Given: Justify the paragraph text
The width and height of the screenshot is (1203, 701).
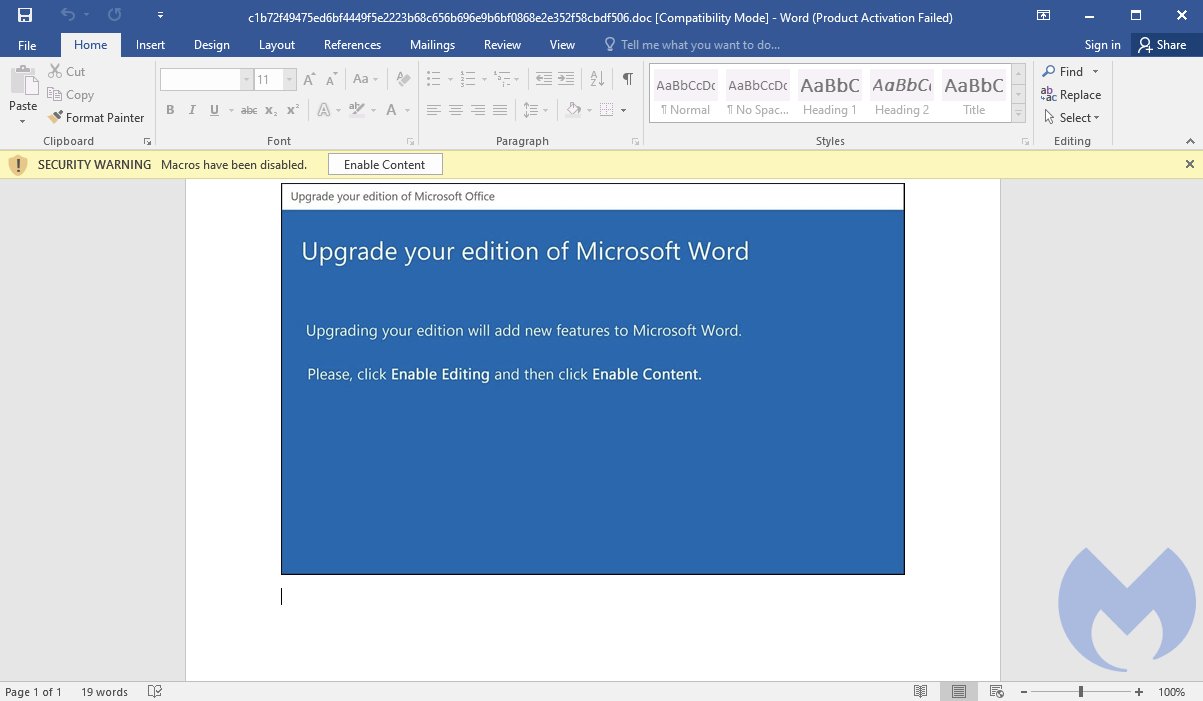Looking at the screenshot, I should pyautogui.click(x=500, y=110).
